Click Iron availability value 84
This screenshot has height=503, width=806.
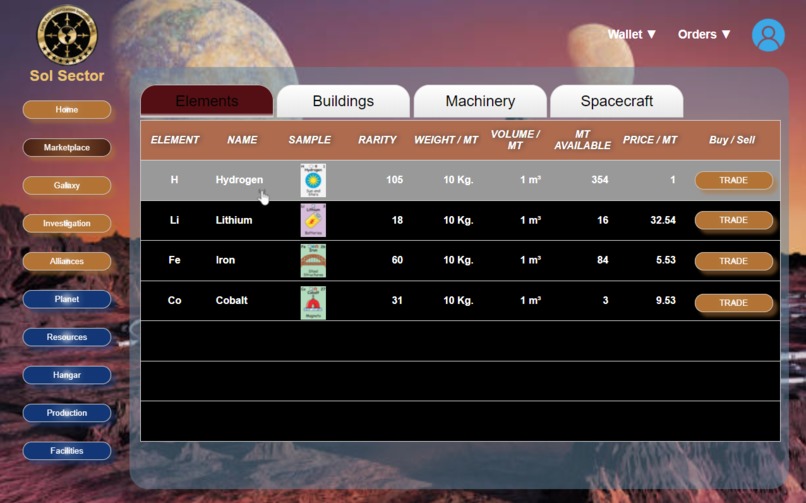pos(603,260)
